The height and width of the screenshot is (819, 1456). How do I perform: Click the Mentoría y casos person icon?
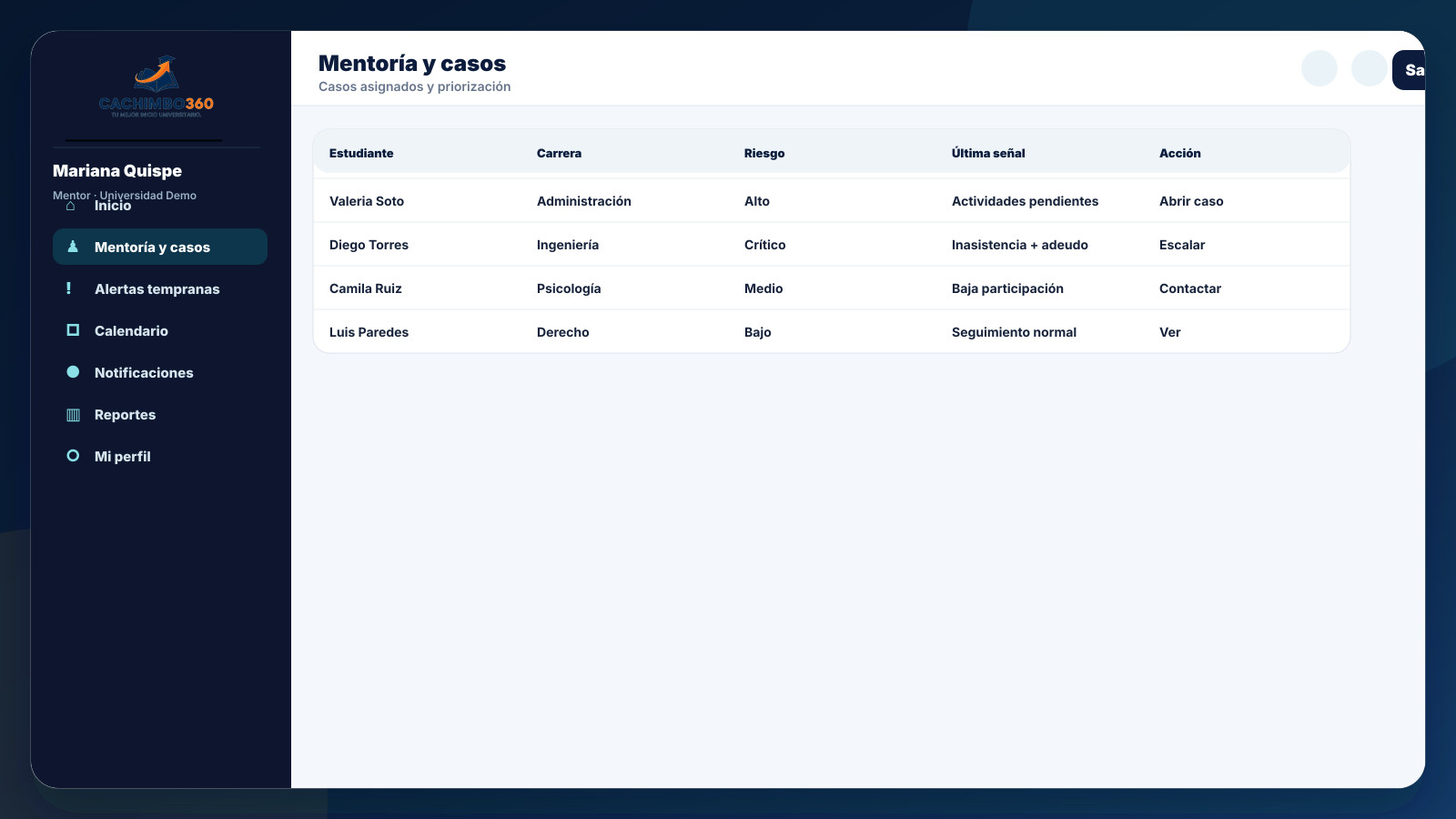(73, 247)
